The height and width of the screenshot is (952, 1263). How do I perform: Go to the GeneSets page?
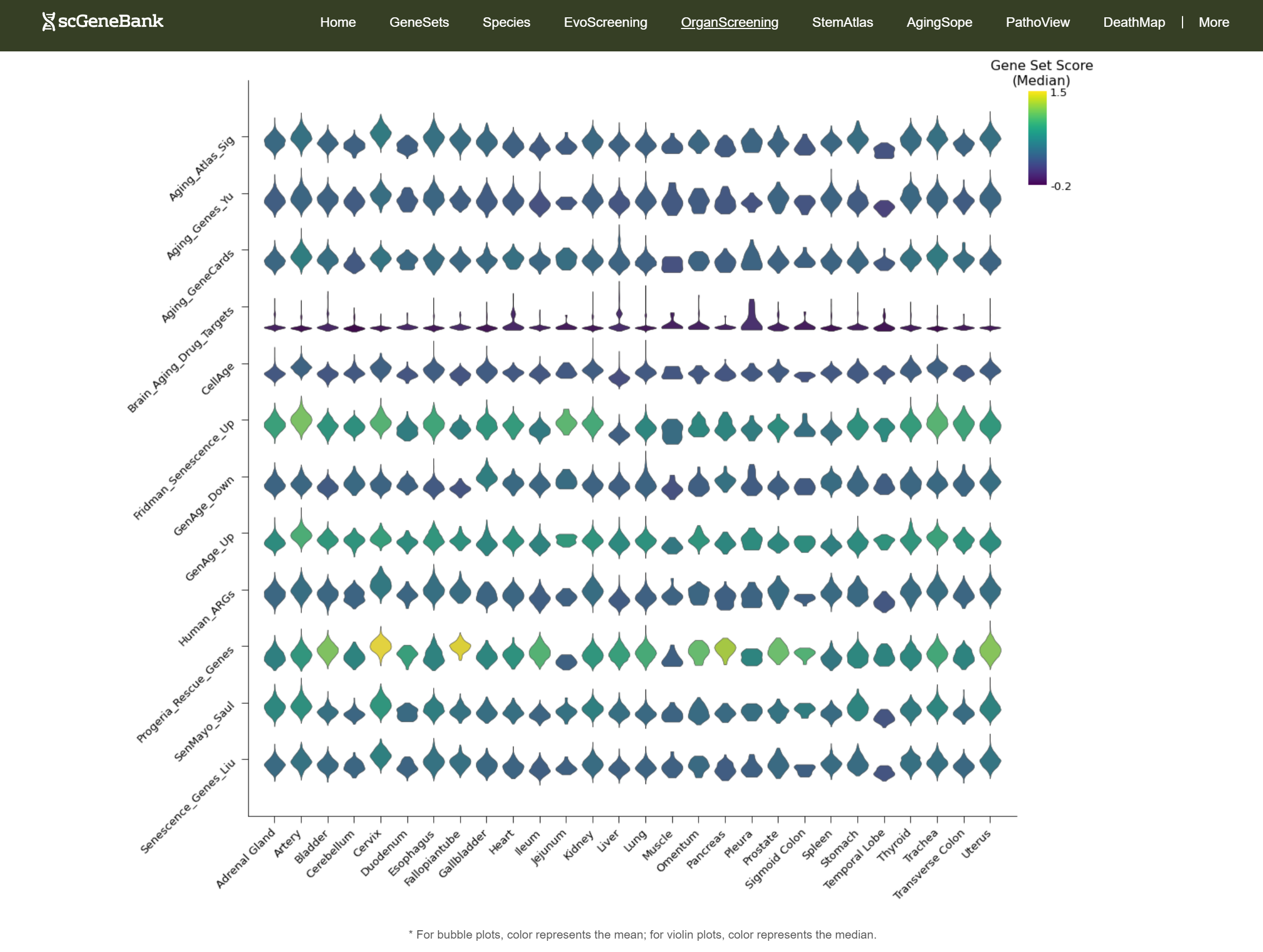(419, 22)
